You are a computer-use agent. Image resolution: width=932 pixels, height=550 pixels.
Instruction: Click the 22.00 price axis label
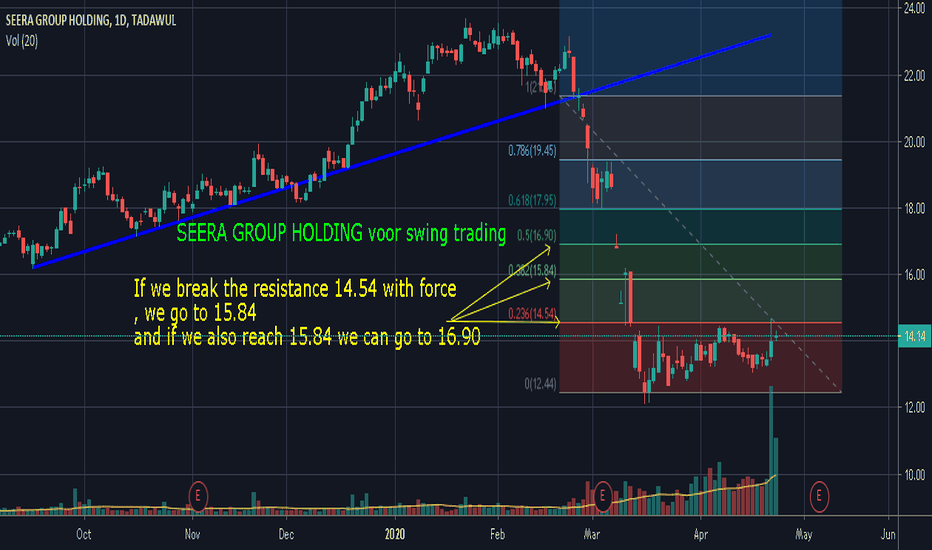coord(914,76)
